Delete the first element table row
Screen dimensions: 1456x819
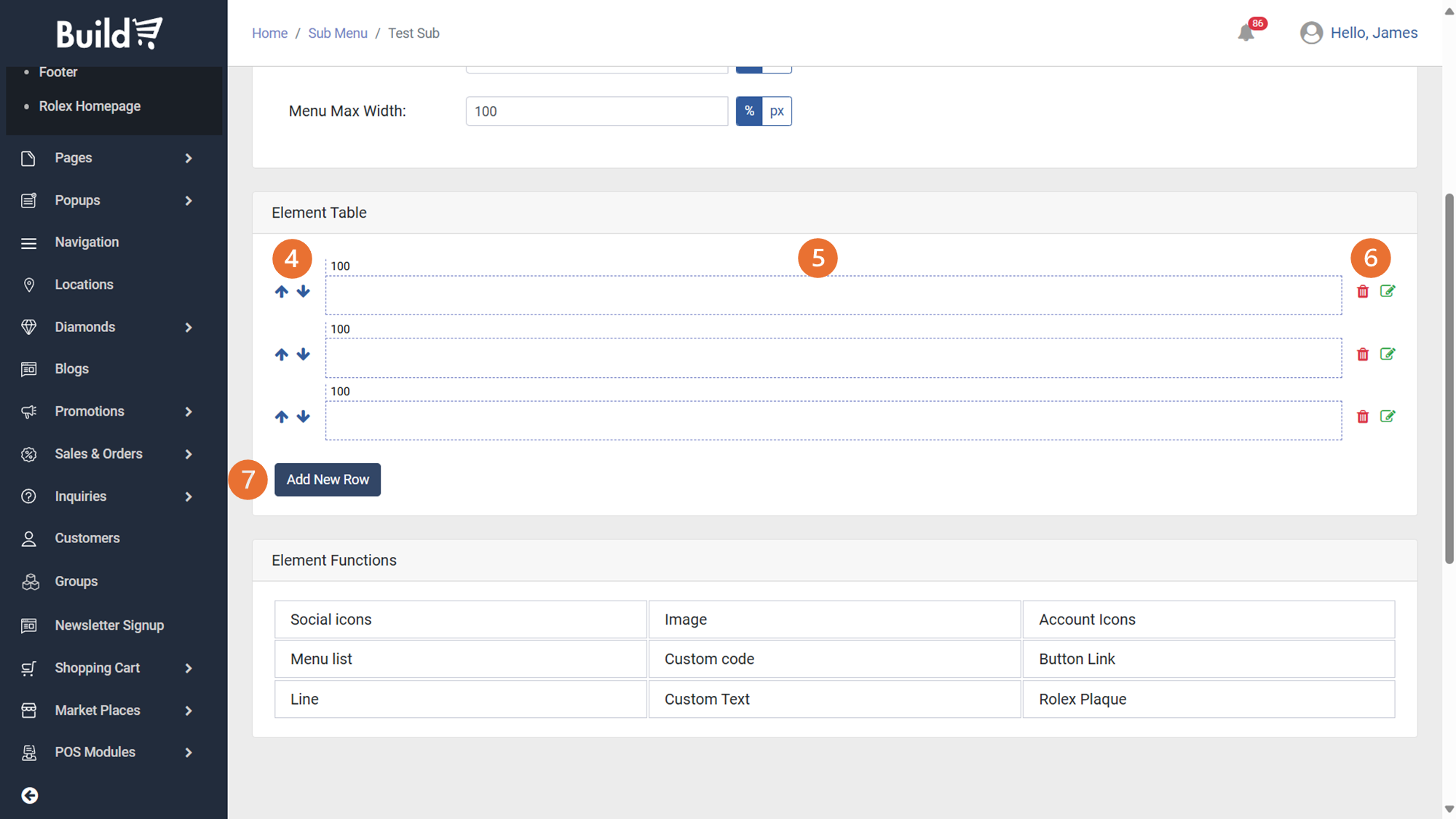click(x=1363, y=292)
